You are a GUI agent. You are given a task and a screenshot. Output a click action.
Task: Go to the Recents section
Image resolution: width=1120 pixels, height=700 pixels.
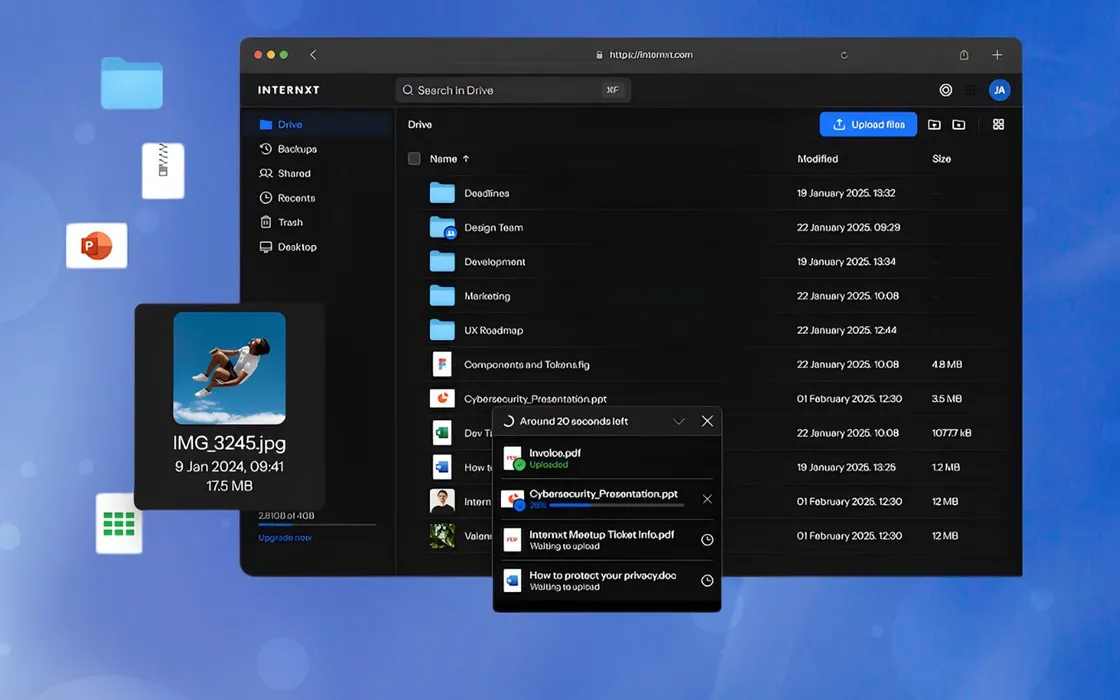(x=293, y=197)
